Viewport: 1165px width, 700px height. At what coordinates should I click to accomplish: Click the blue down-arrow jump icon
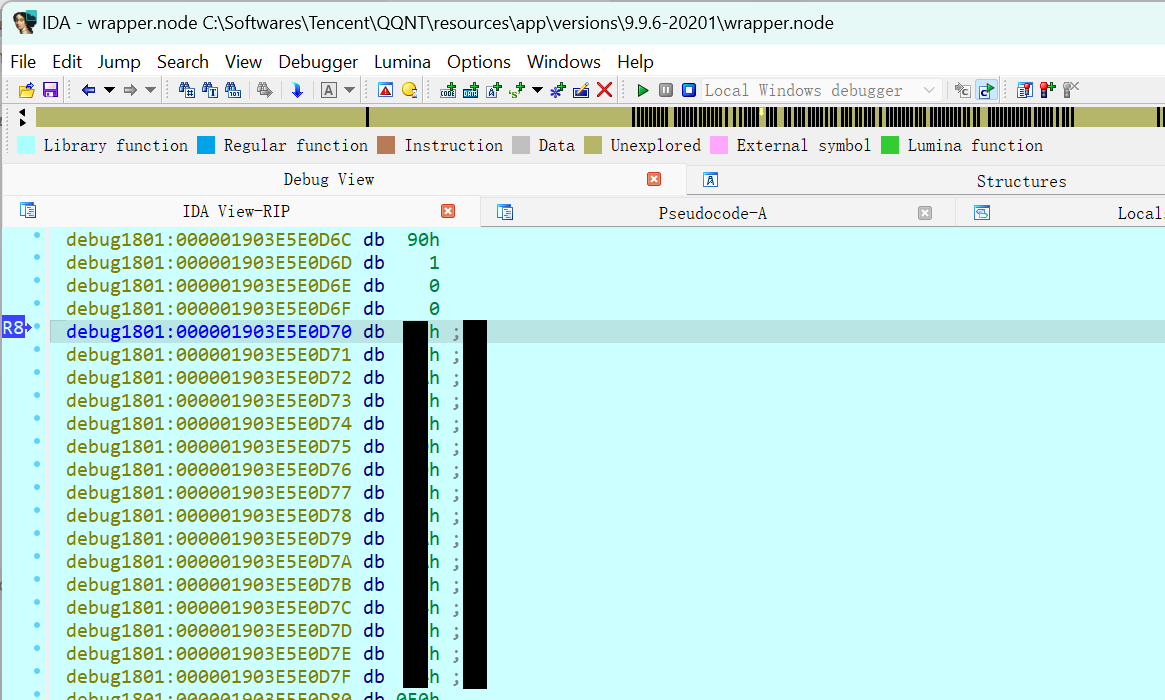[297, 91]
